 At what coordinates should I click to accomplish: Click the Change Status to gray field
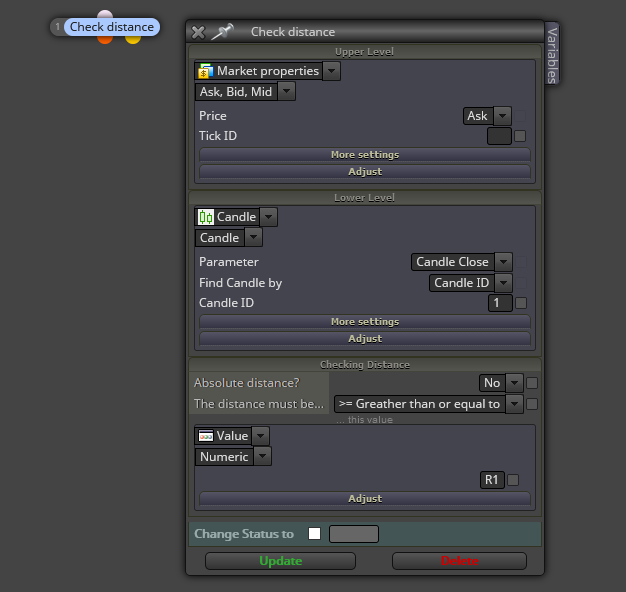[354, 534]
